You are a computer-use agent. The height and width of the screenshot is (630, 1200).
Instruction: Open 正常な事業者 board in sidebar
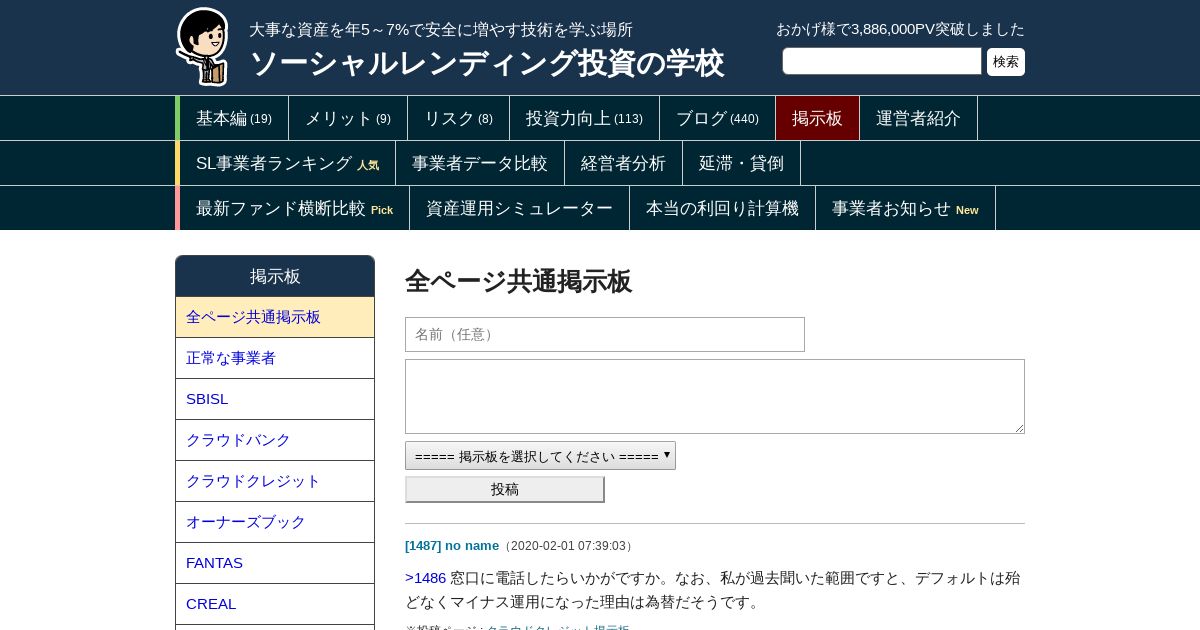pyautogui.click(x=275, y=358)
